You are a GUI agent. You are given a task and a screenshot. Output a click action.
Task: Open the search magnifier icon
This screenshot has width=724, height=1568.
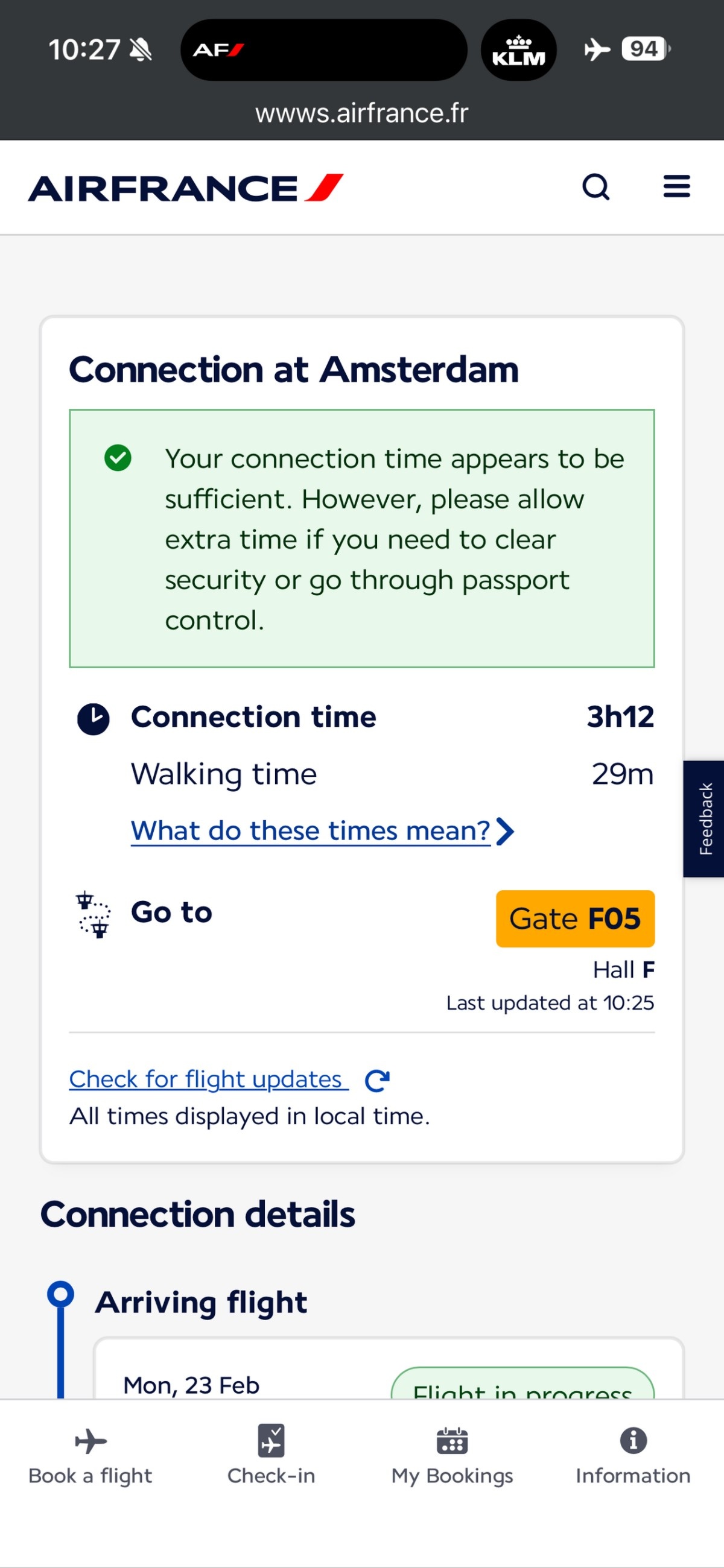click(595, 187)
